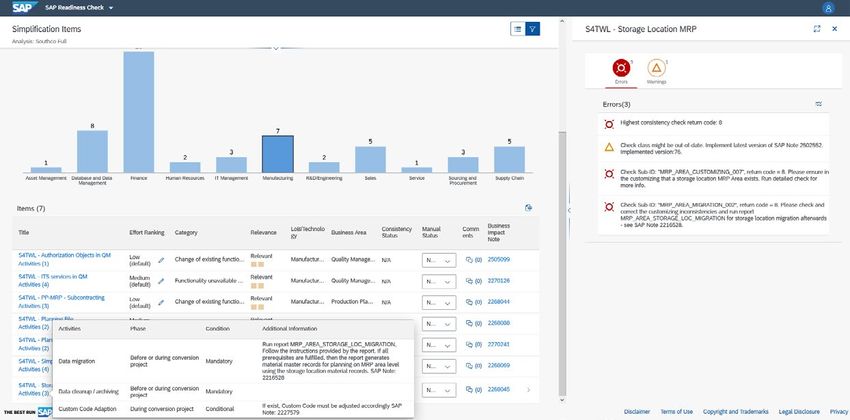Open Manual Status dropdown for PP-MRP Subcontracting row
The height and width of the screenshot is (420, 850).
pos(439,303)
